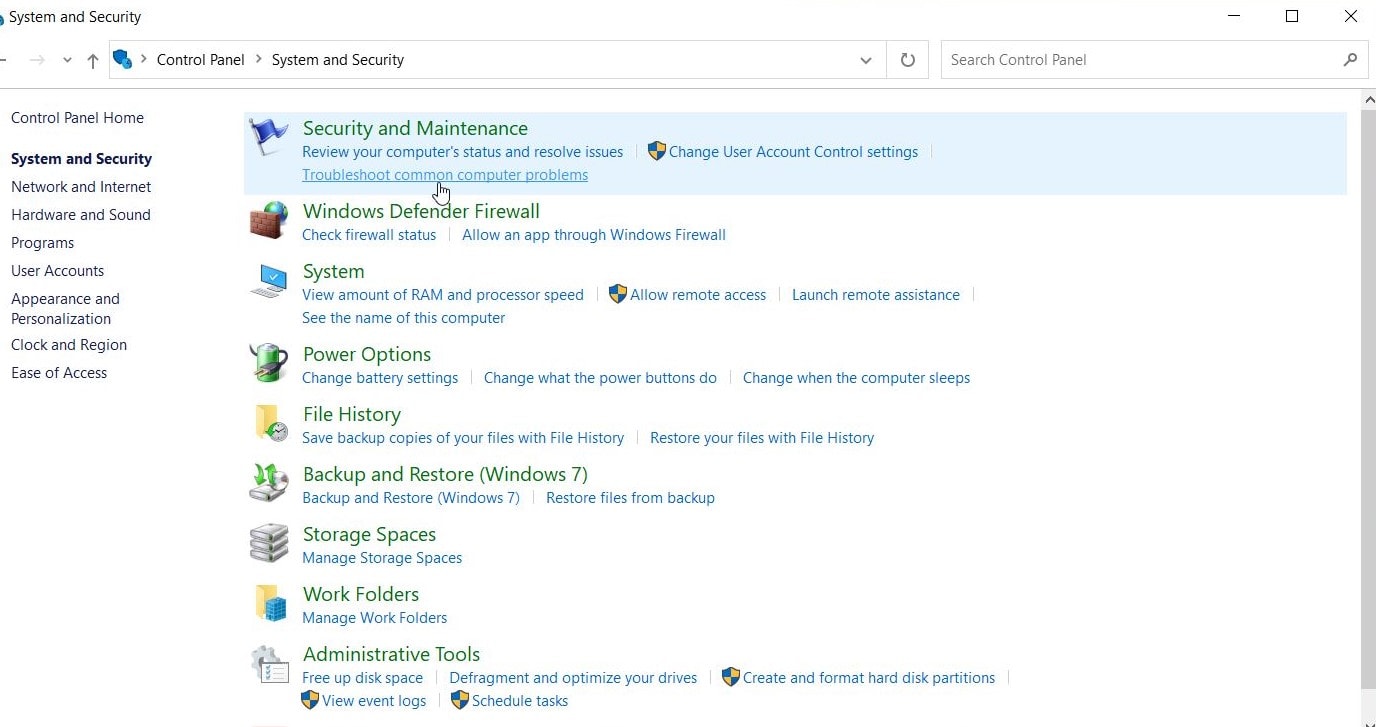This screenshot has width=1376, height=727.
Task: Click the forward navigation arrow
Action: (x=37, y=60)
